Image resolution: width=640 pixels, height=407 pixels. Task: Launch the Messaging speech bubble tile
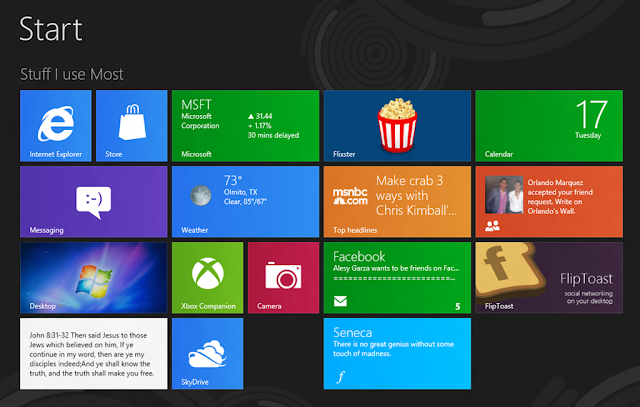coord(93,202)
